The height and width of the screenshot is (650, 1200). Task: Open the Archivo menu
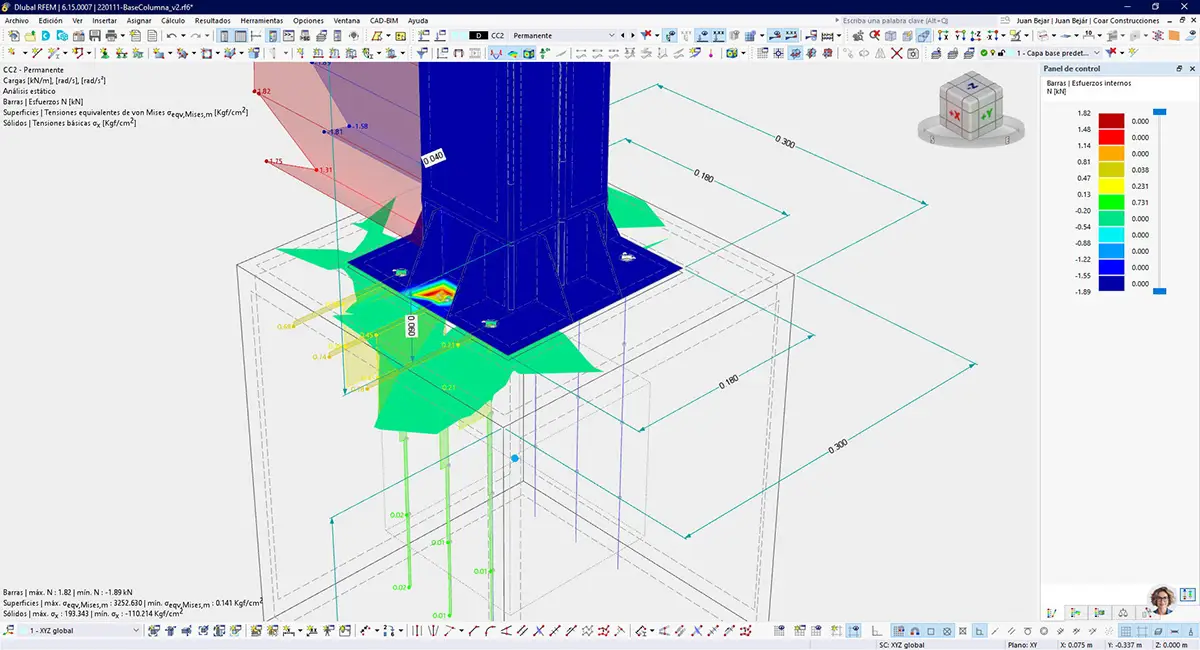point(17,20)
